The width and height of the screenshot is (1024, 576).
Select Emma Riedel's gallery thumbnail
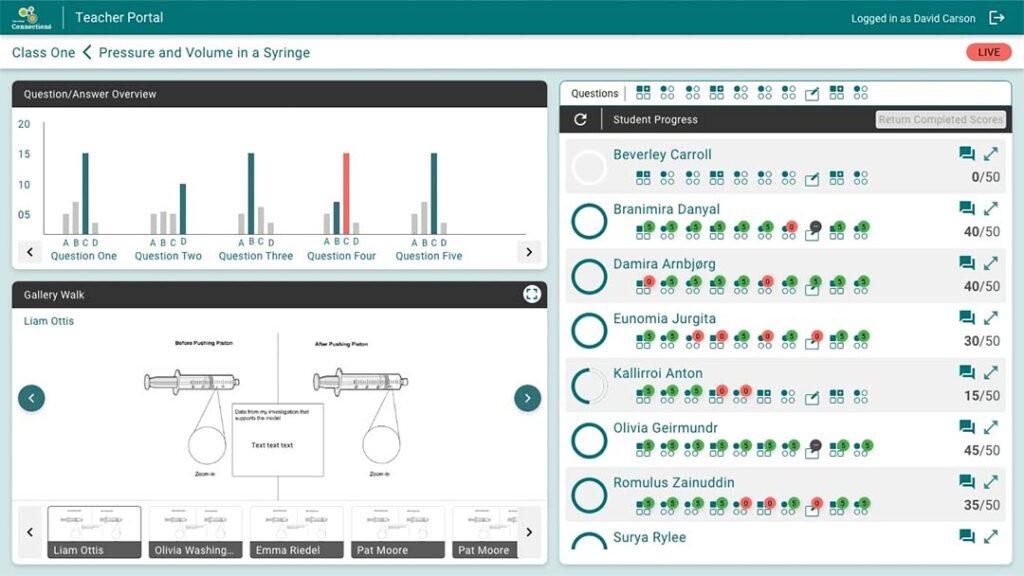coord(296,532)
